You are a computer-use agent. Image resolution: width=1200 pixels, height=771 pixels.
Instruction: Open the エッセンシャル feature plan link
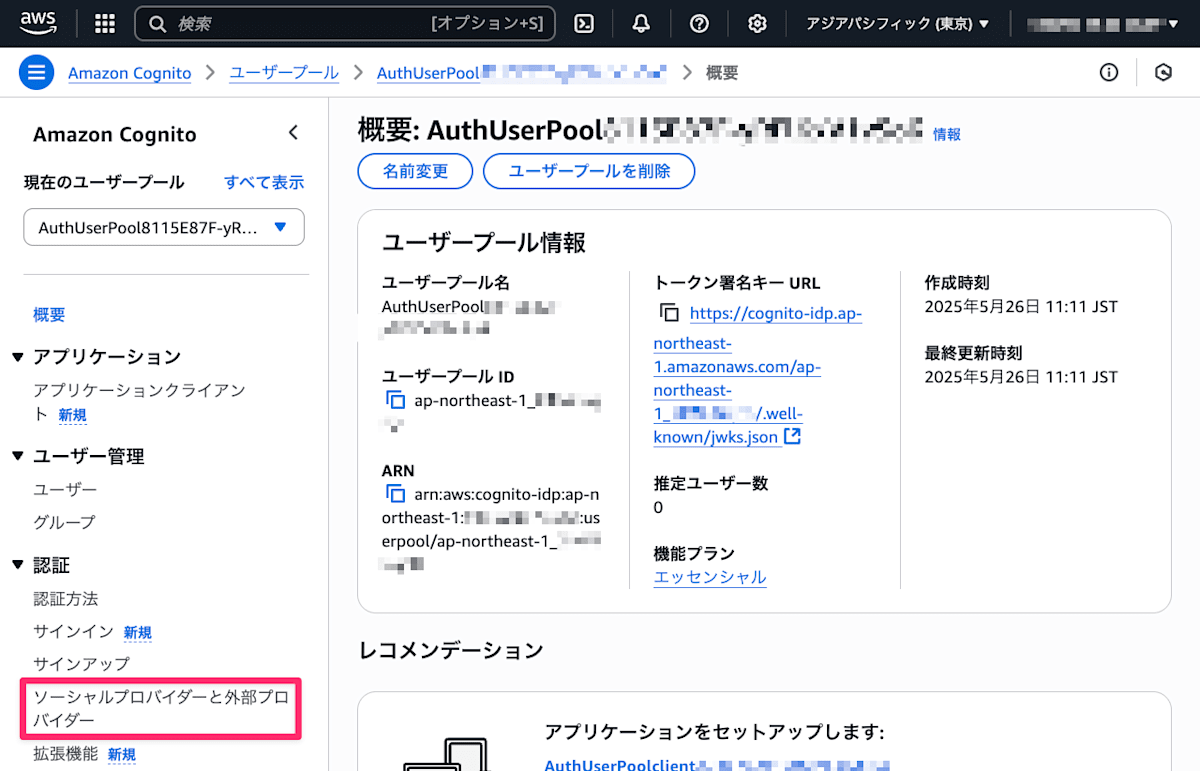click(710, 577)
